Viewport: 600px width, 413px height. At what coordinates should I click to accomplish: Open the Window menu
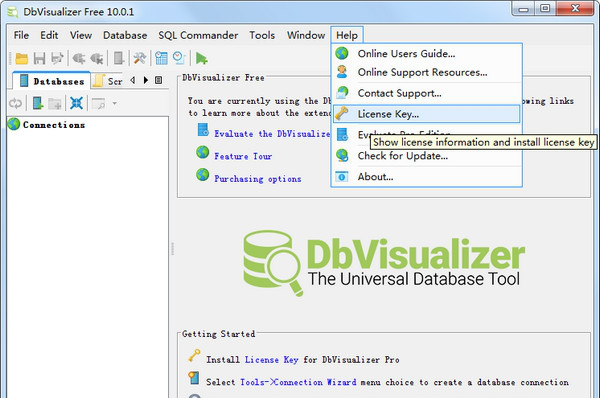pyautogui.click(x=306, y=35)
